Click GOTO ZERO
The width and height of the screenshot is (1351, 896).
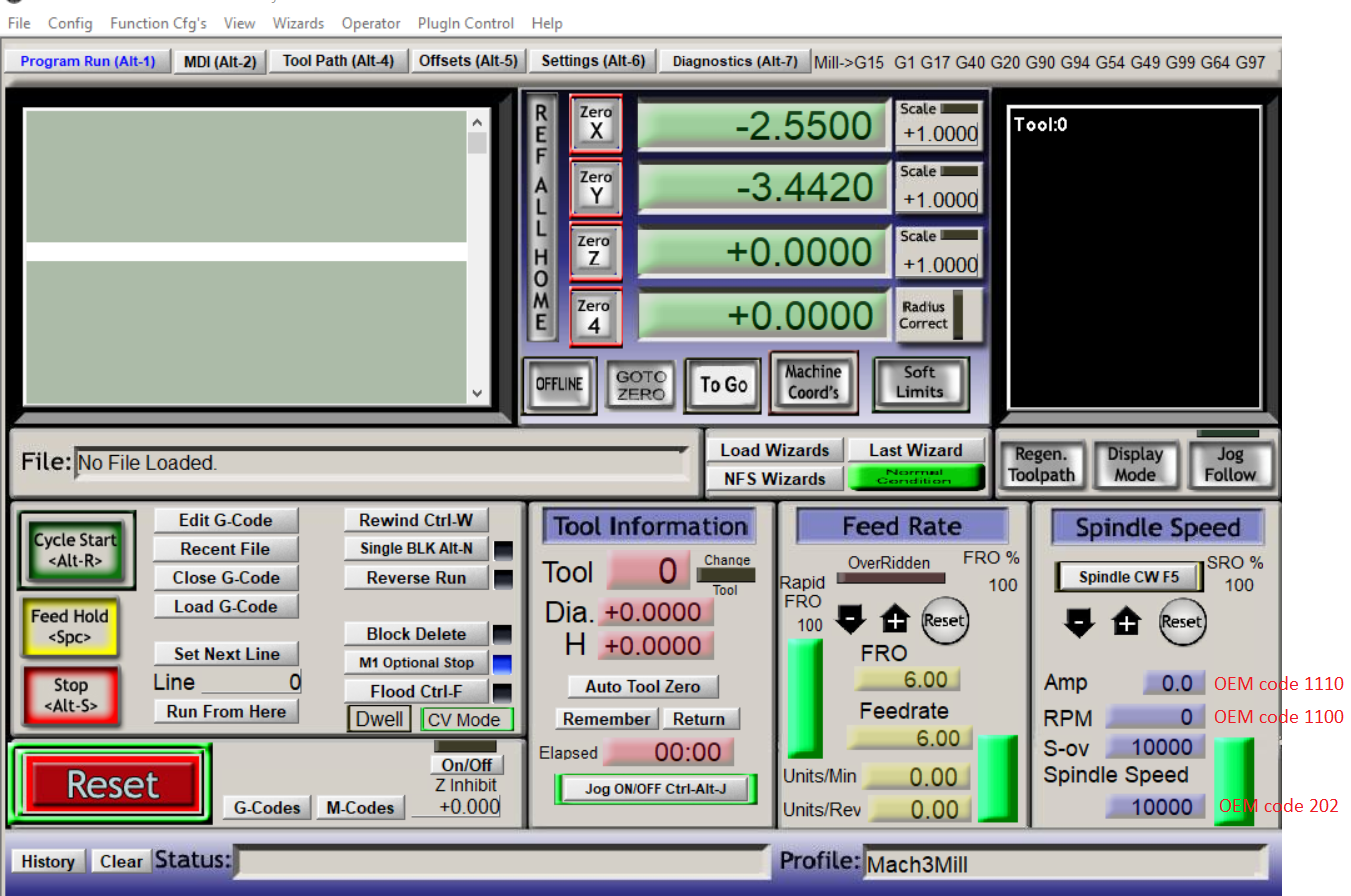point(641,385)
